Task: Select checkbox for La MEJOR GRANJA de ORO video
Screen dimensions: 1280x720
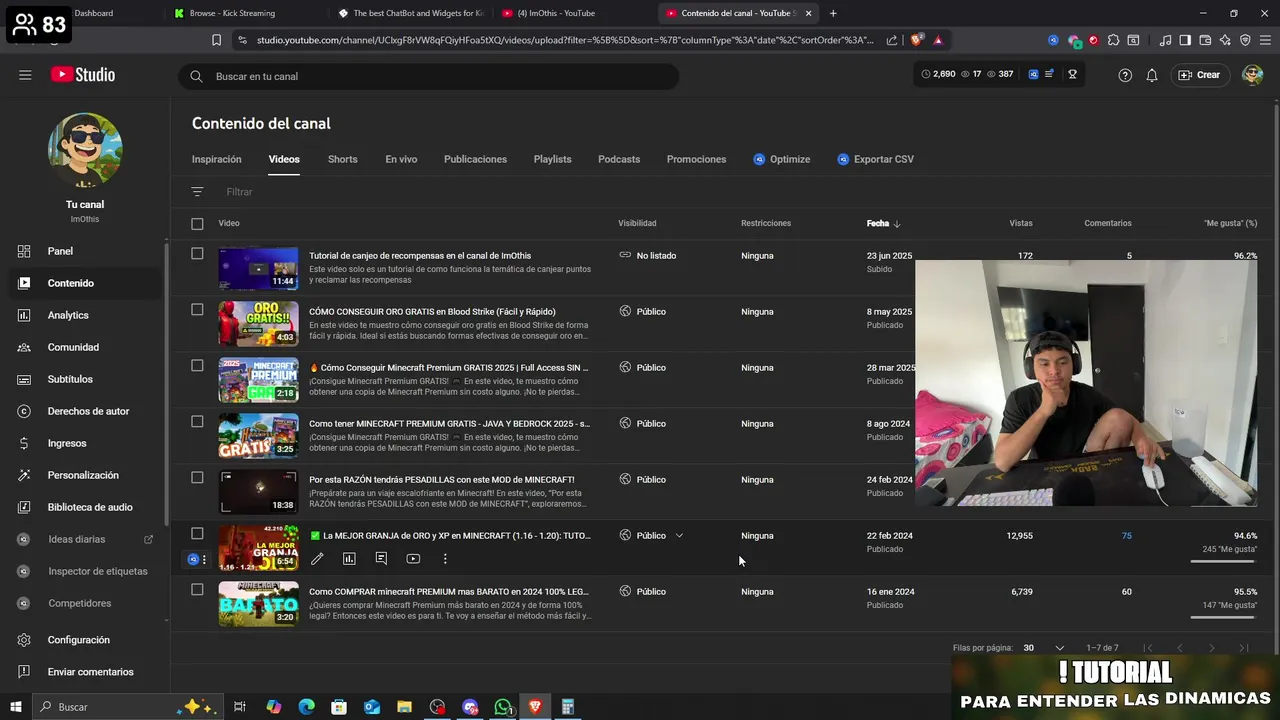Action: 197,534
